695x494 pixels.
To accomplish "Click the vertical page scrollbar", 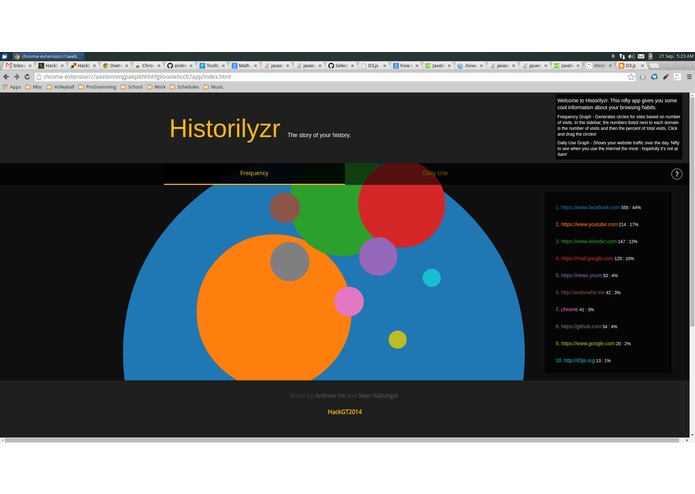I will pyautogui.click(x=692, y=213).
